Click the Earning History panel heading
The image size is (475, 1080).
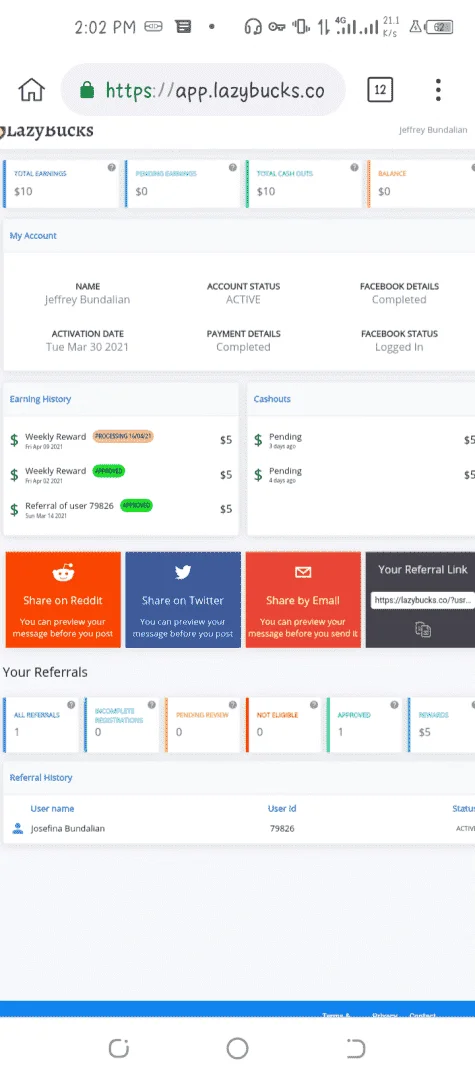pyautogui.click(x=40, y=399)
